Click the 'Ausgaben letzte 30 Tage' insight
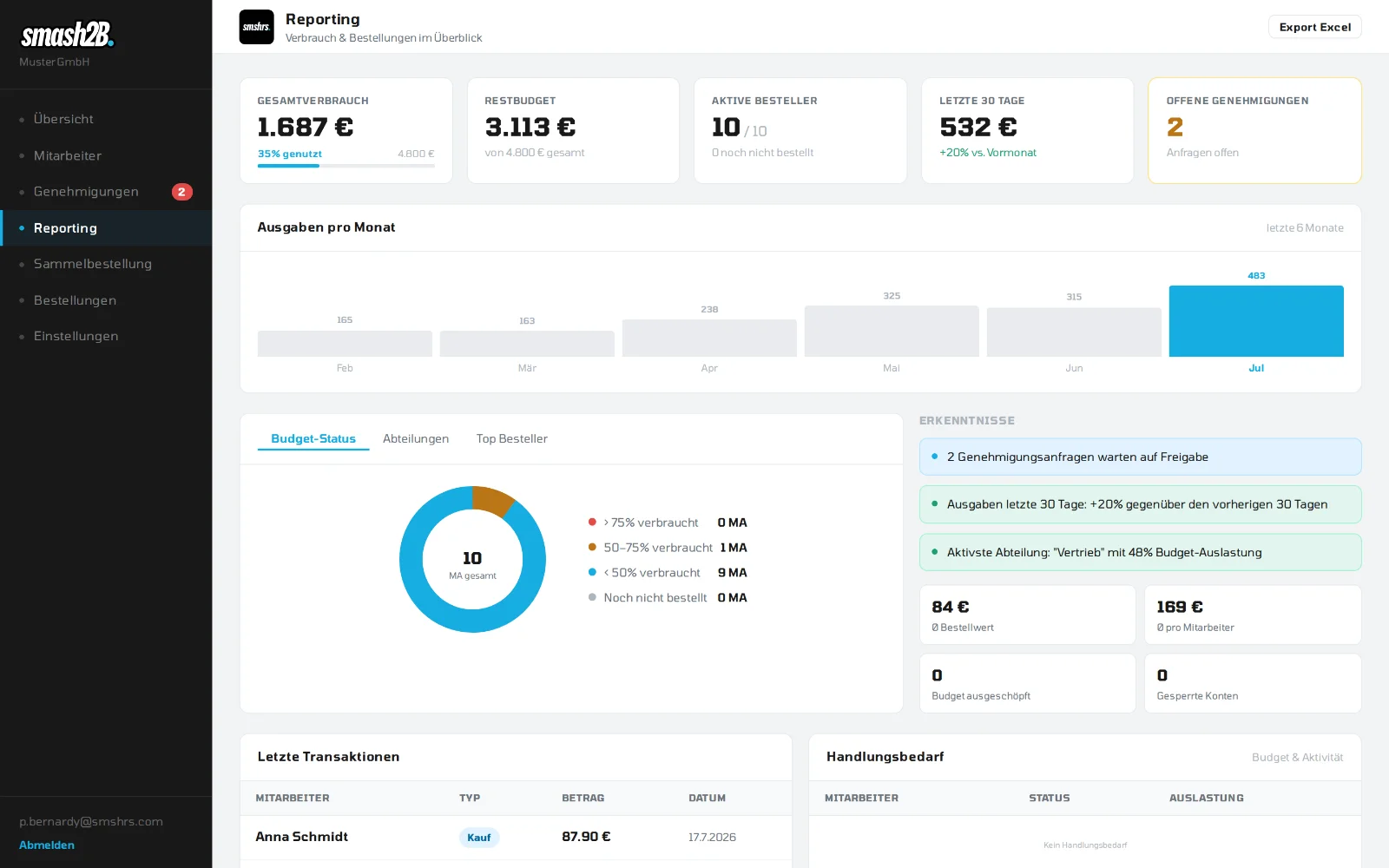Screen dimensions: 1389x868 tap(1140, 504)
